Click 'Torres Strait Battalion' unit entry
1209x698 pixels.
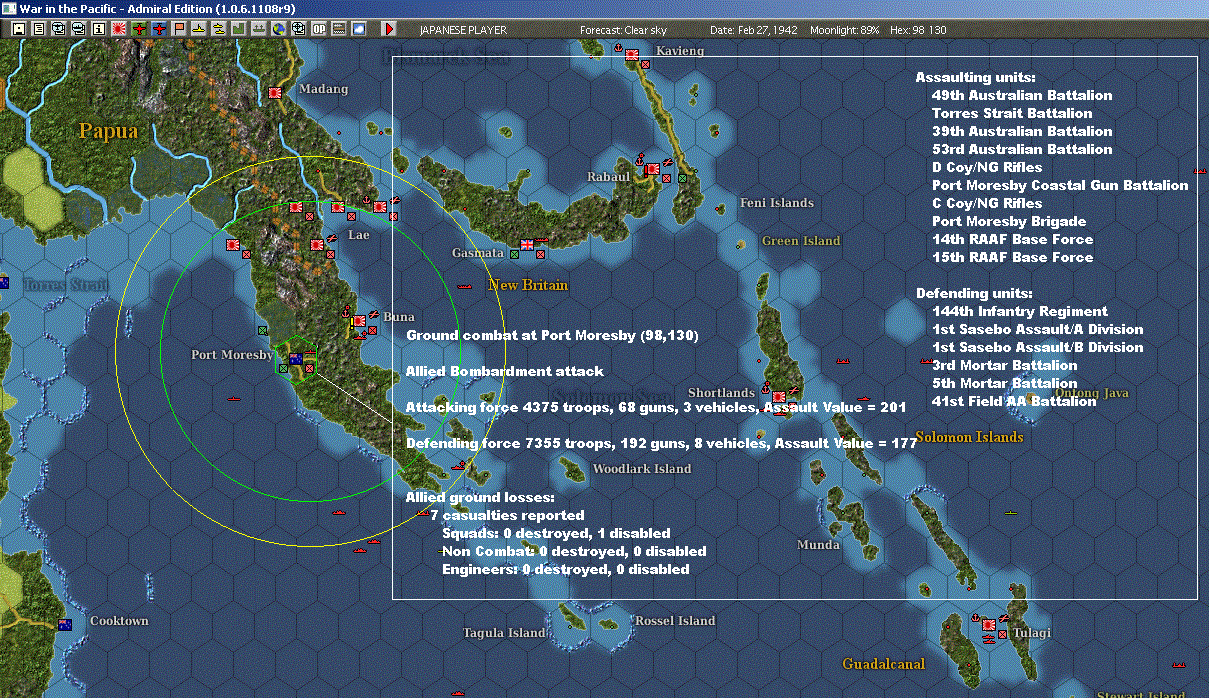coord(1012,113)
